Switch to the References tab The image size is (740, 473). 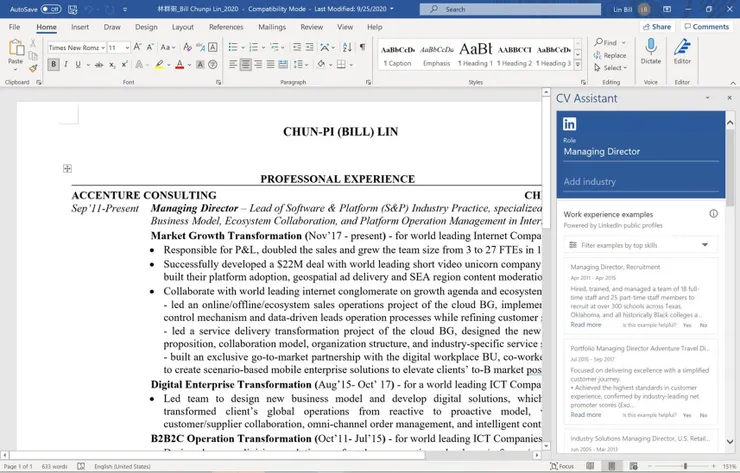[x=226, y=27]
